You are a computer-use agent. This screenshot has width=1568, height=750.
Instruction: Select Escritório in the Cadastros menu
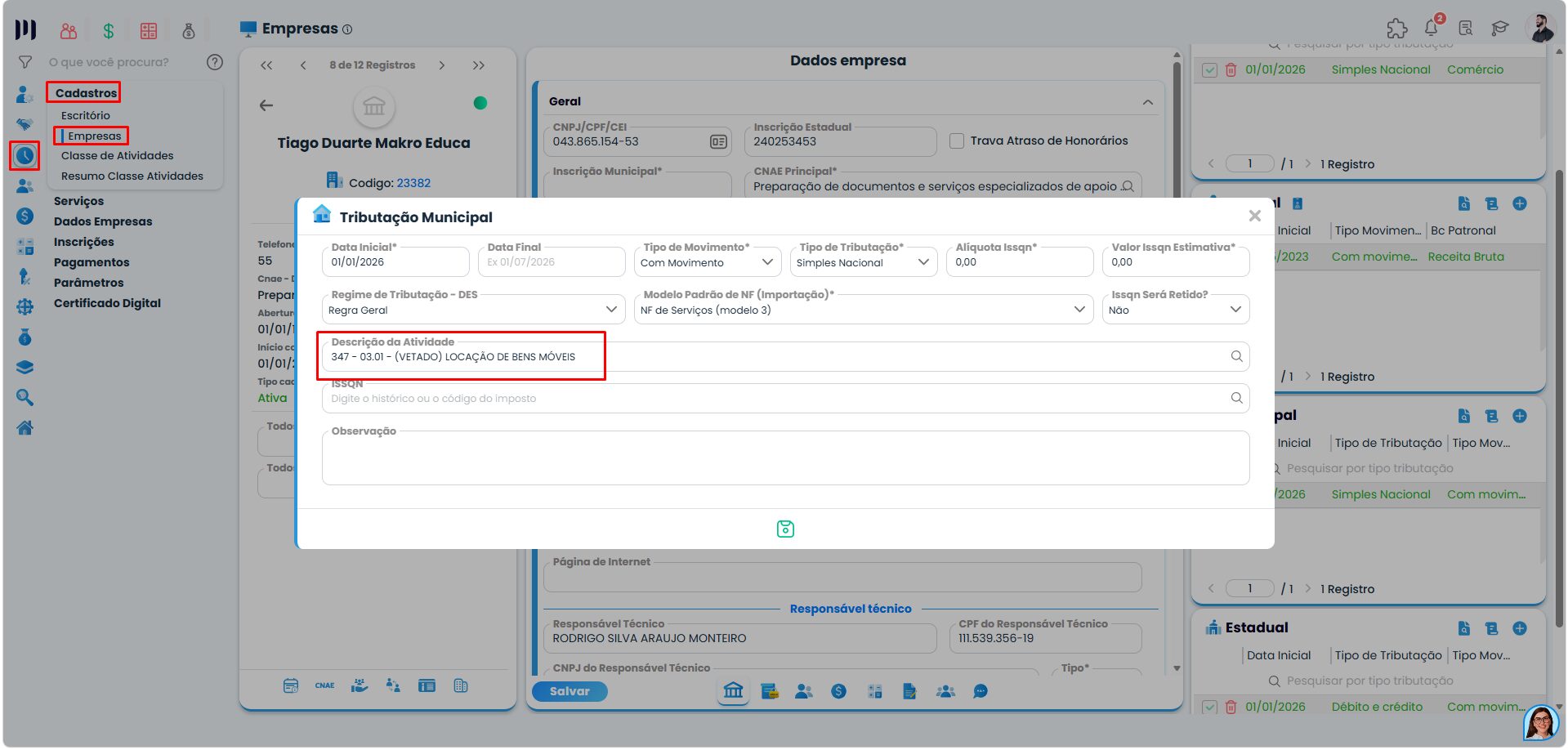coord(85,116)
